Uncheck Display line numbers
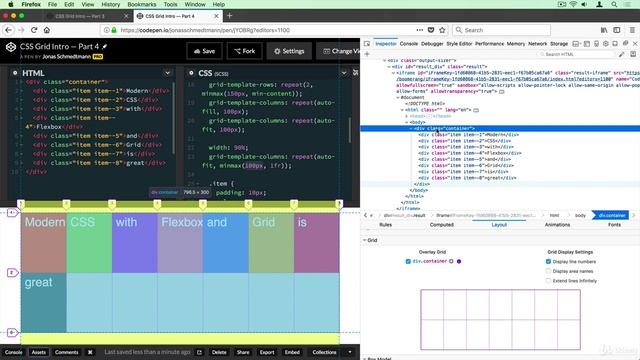Screen dimensions: 640x360 click(x=548, y=261)
